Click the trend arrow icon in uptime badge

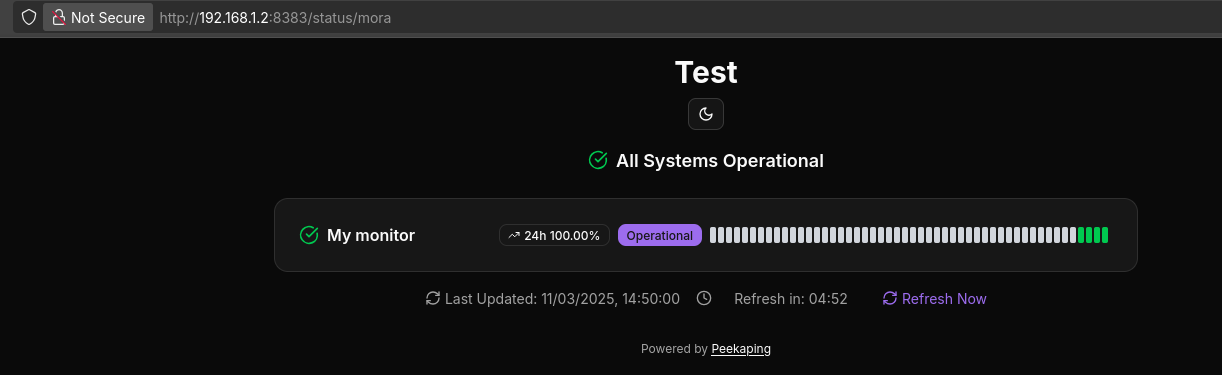pos(514,236)
